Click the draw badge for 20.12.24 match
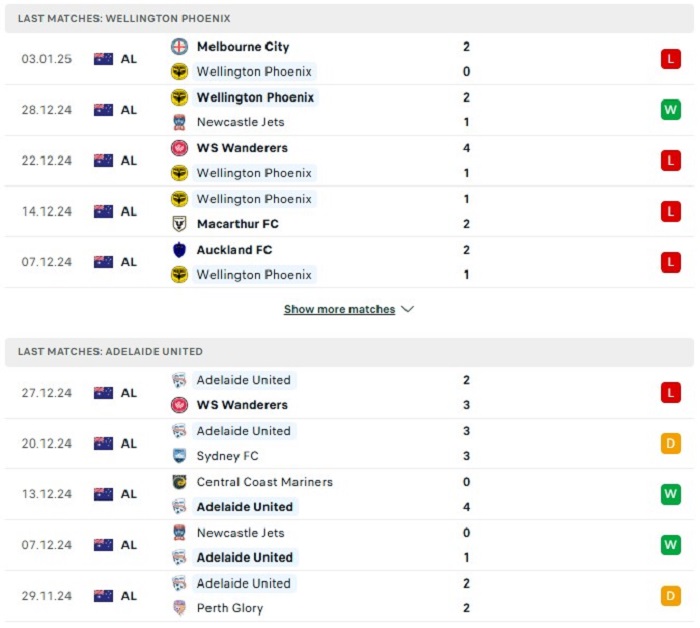The image size is (700, 628). tap(671, 443)
